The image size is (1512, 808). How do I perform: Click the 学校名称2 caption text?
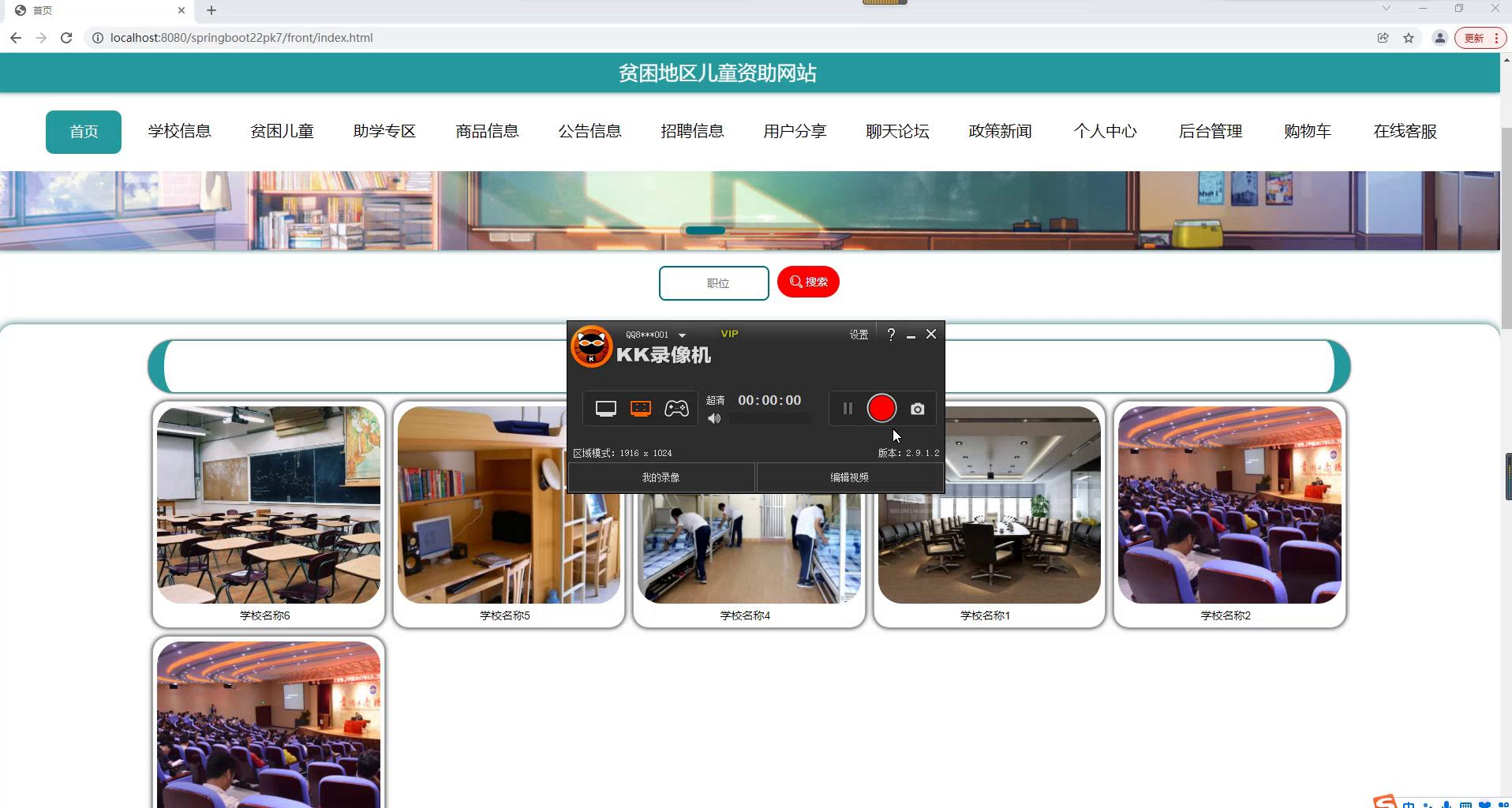1226,615
